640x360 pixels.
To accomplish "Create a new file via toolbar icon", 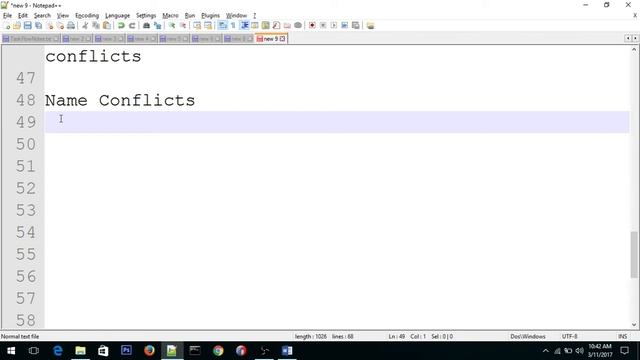I will (x=7, y=26).
